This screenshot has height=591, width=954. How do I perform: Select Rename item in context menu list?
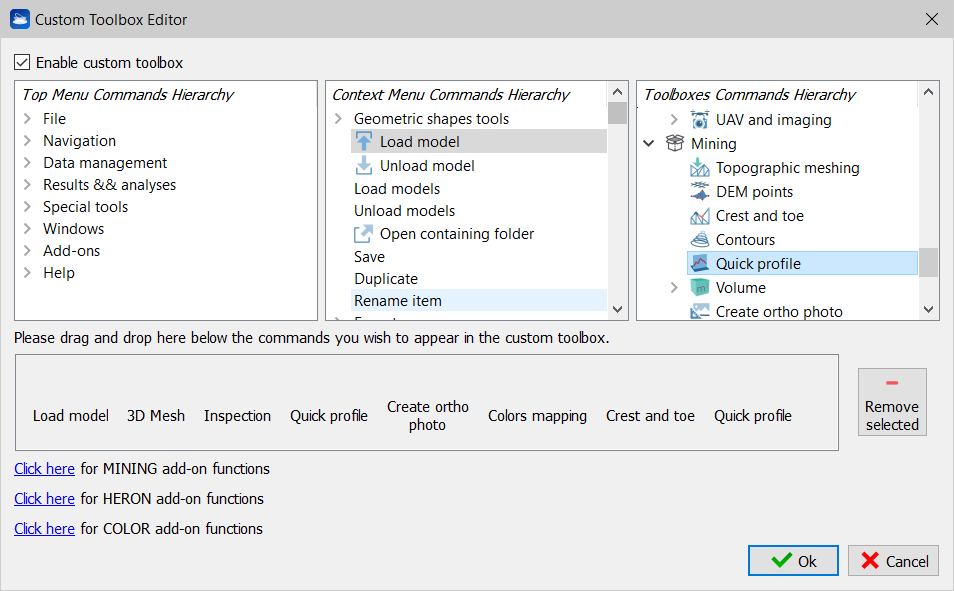[398, 301]
